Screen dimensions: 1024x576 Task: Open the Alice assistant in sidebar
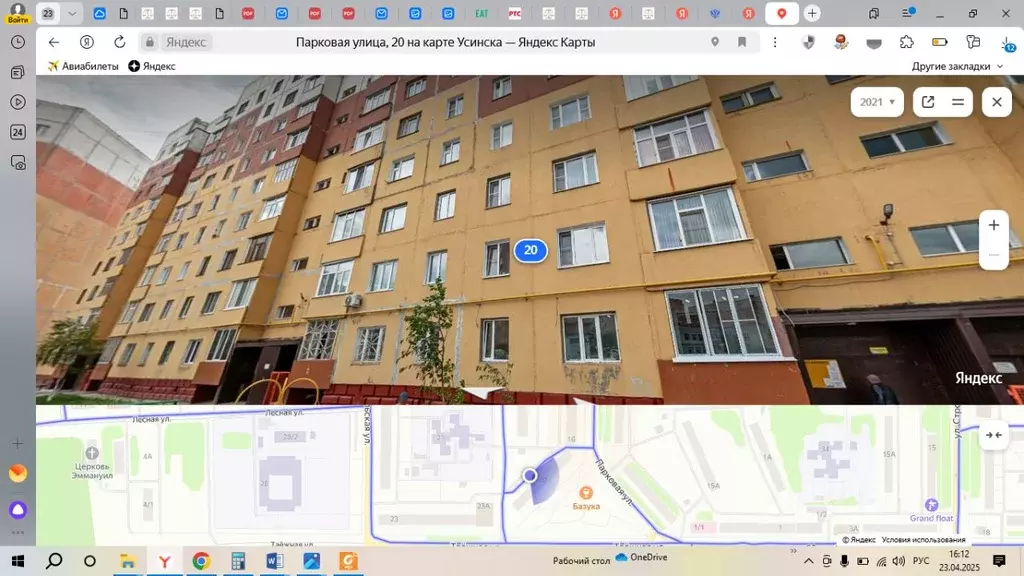(x=18, y=510)
